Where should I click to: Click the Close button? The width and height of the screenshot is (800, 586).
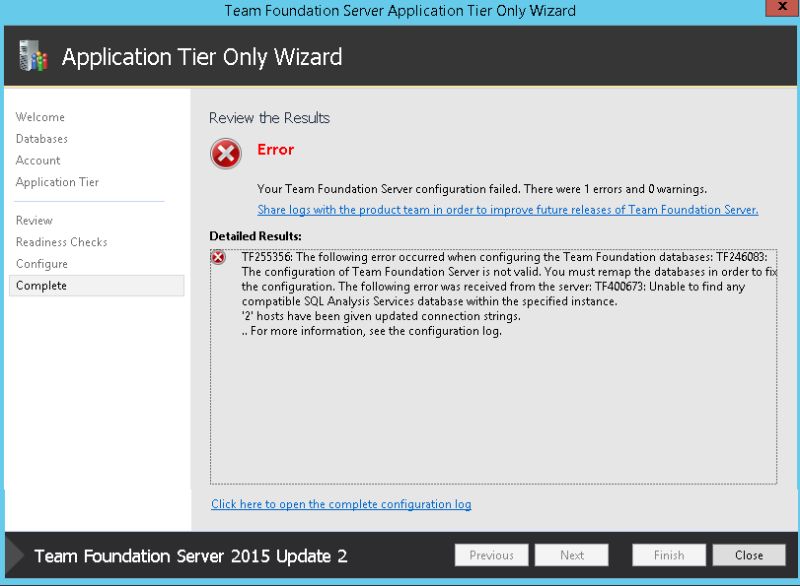(749, 555)
